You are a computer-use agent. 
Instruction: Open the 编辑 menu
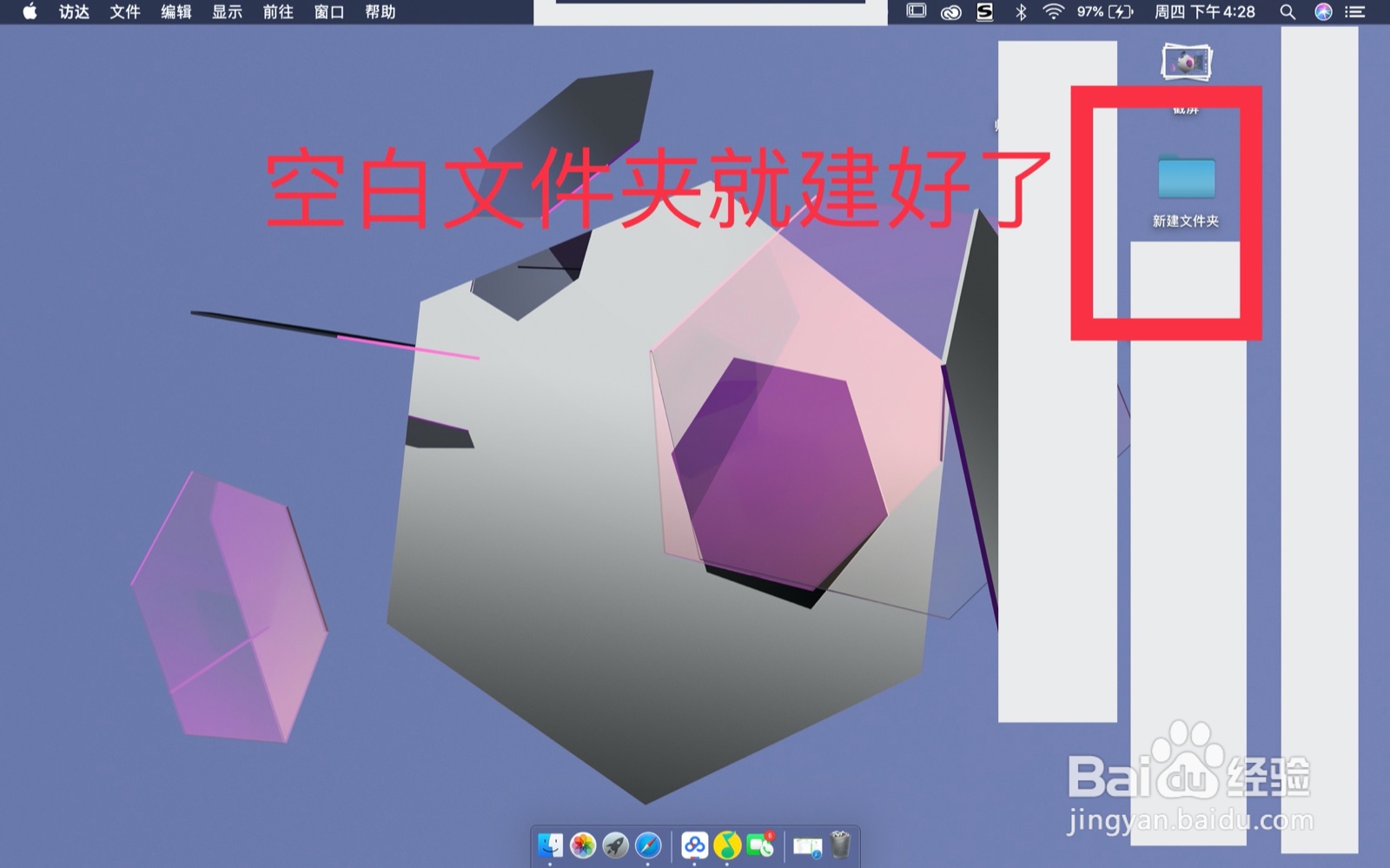pyautogui.click(x=175, y=12)
